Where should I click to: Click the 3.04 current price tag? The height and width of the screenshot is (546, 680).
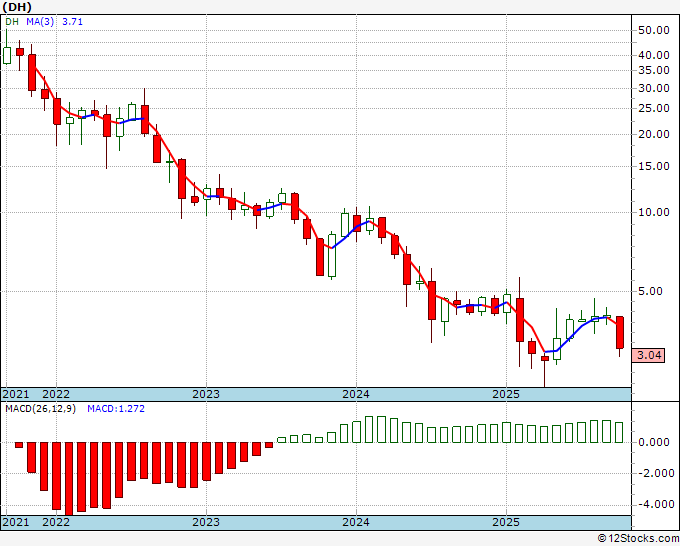point(648,355)
